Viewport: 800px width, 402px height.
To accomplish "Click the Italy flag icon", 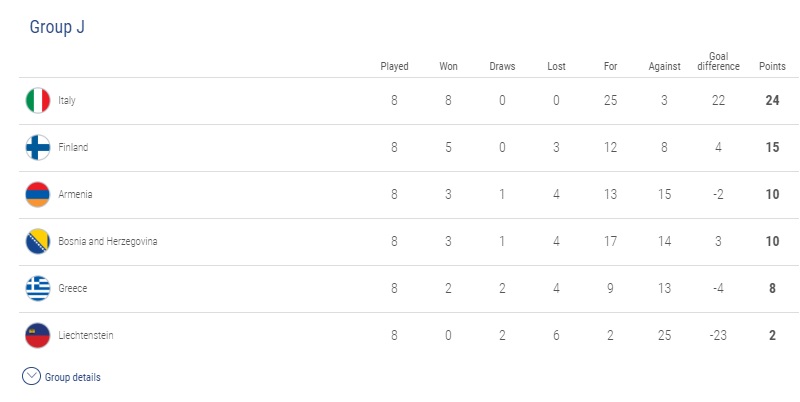I will 38,100.
